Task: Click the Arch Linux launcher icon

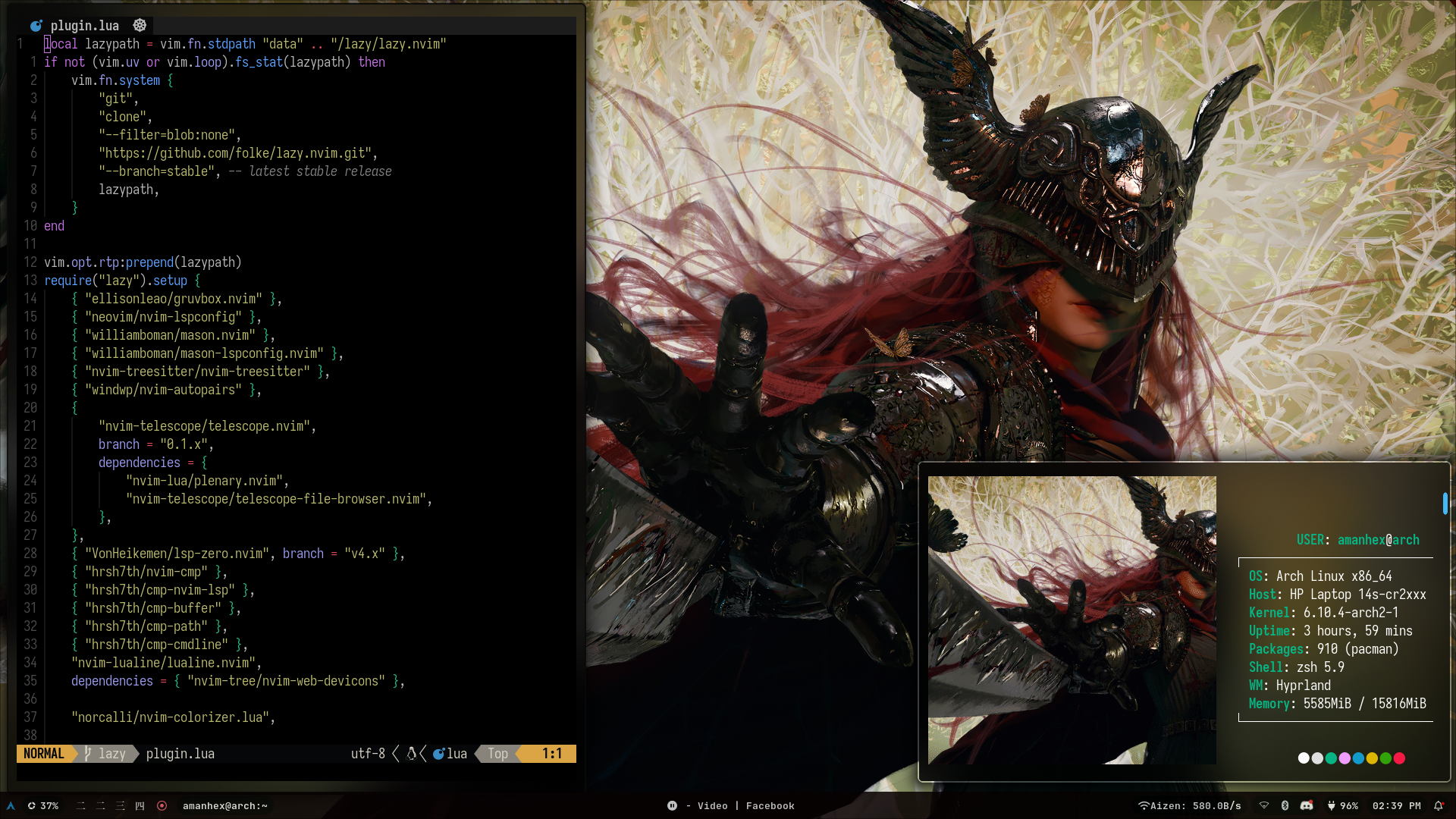Action: 11,806
